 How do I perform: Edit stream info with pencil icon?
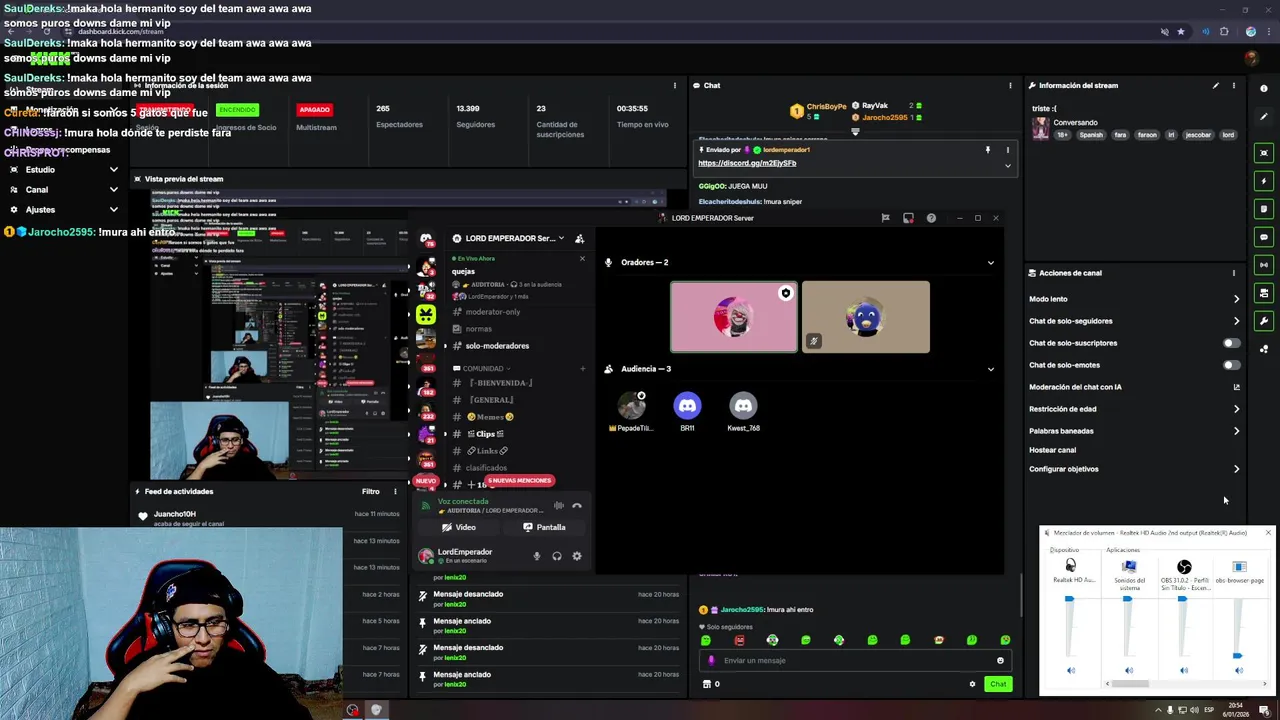pyautogui.click(x=1216, y=86)
